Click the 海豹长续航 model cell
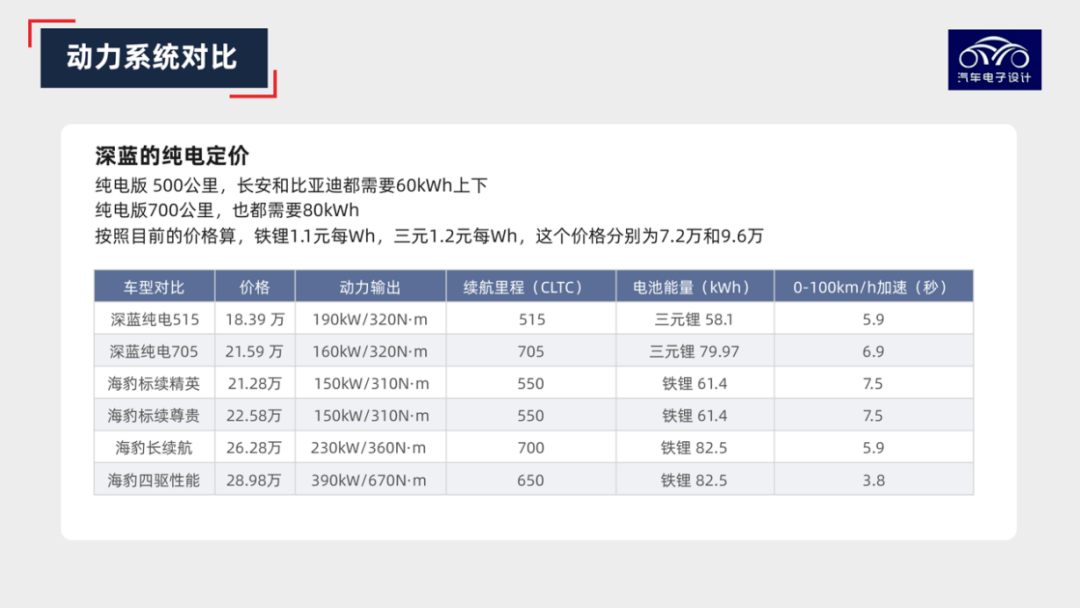Viewport: 1080px width, 608px height. (x=154, y=448)
